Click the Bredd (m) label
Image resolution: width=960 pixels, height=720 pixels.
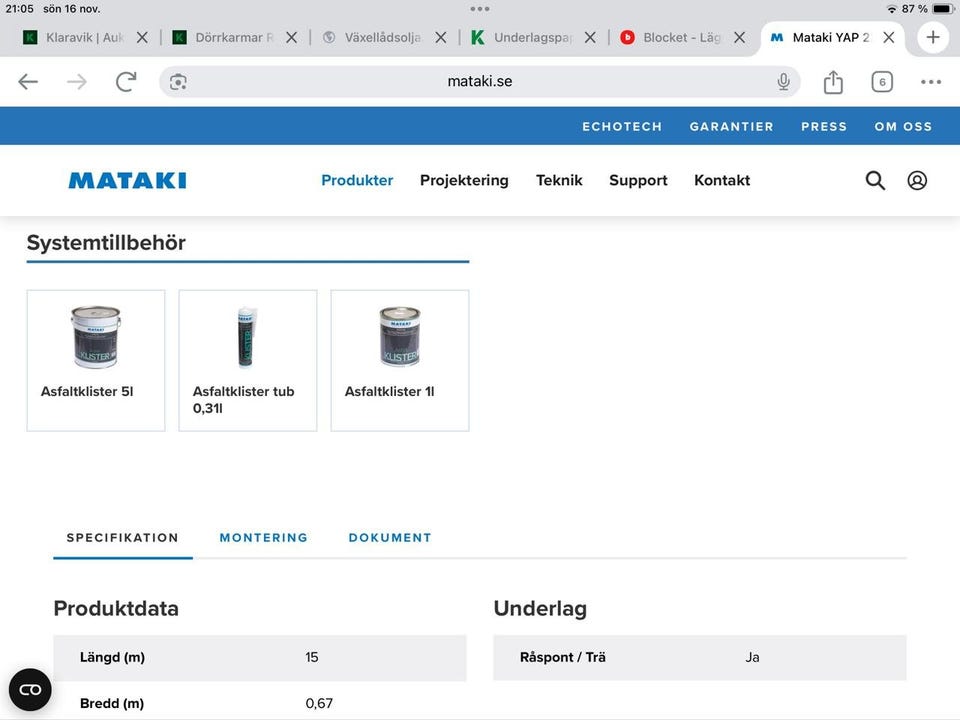point(112,703)
